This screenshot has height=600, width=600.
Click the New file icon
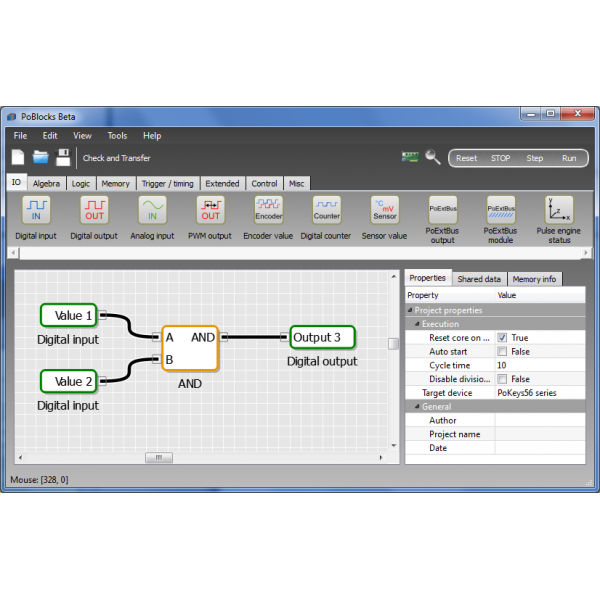click(x=18, y=157)
